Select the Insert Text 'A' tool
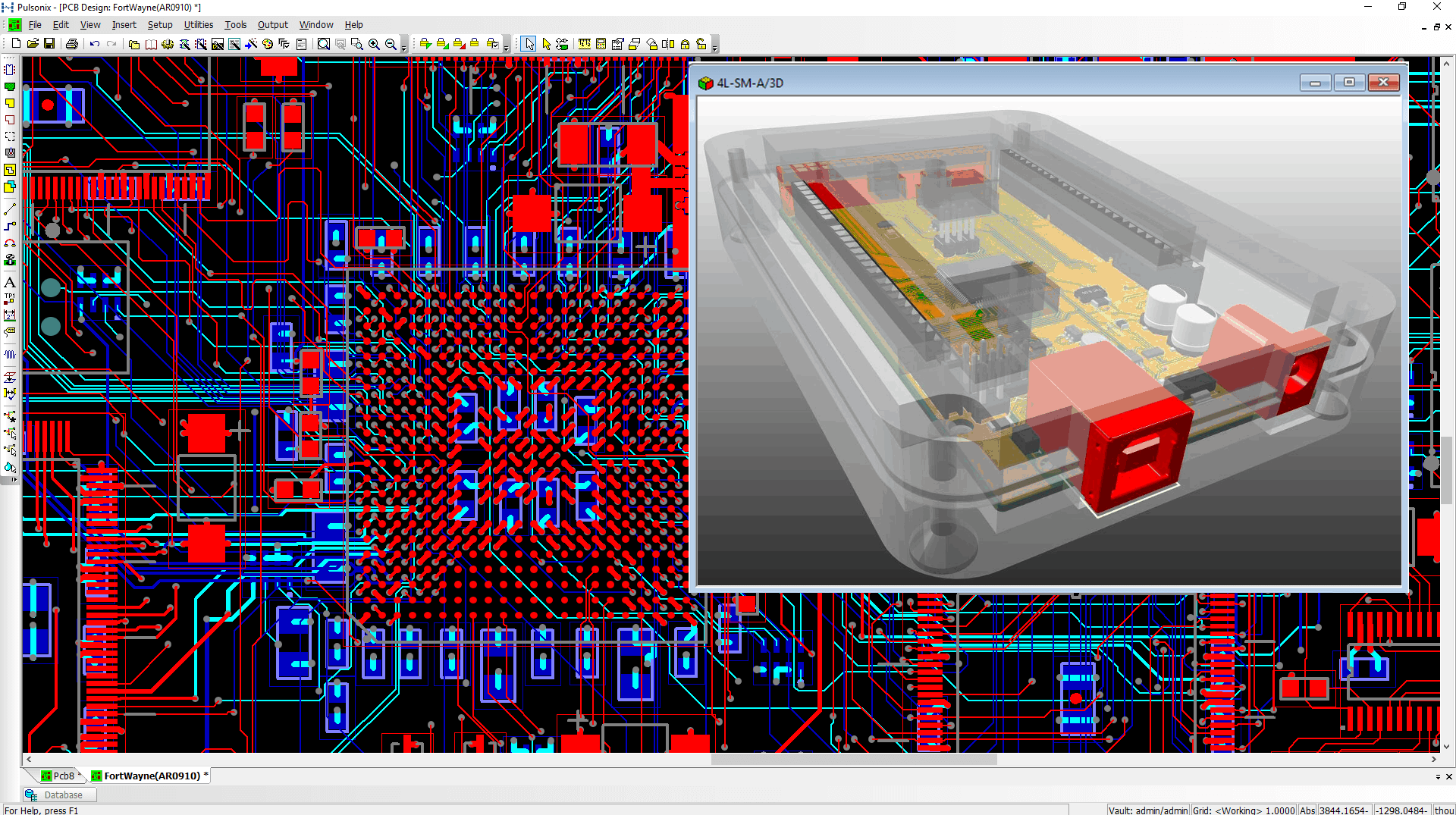Viewport: 1456px width, 815px height. point(10,282)
